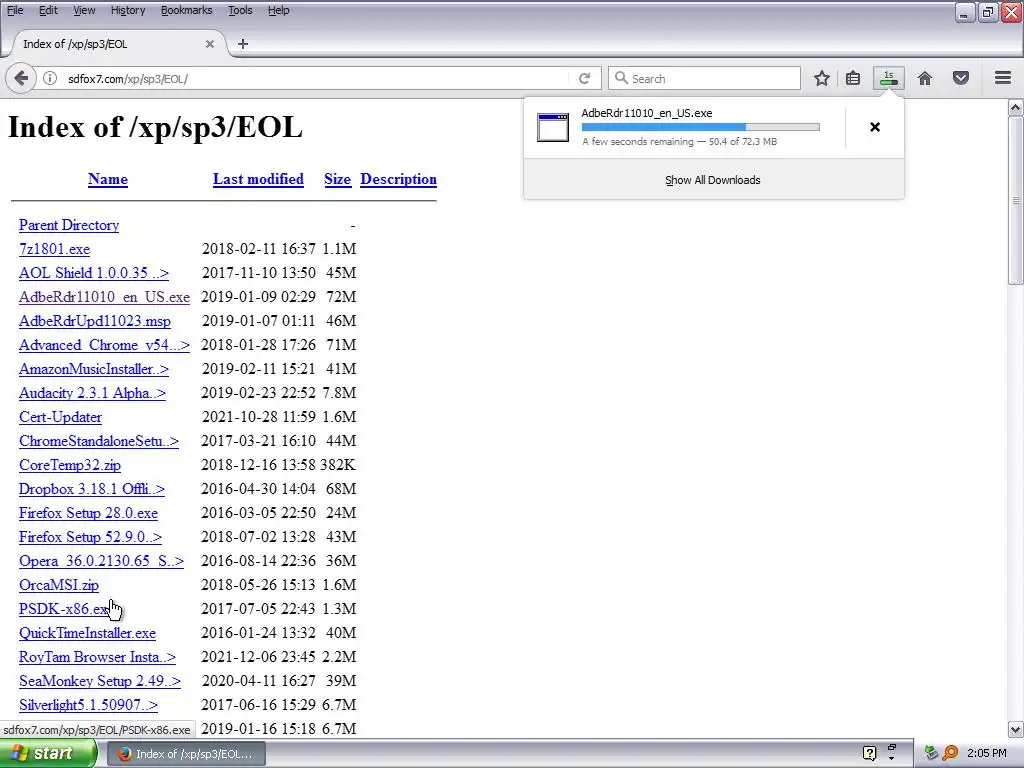1024x768 pixels.
Task: Click the SeaMonkey Setup 2.49 link
Action: (x=100, y=681)
